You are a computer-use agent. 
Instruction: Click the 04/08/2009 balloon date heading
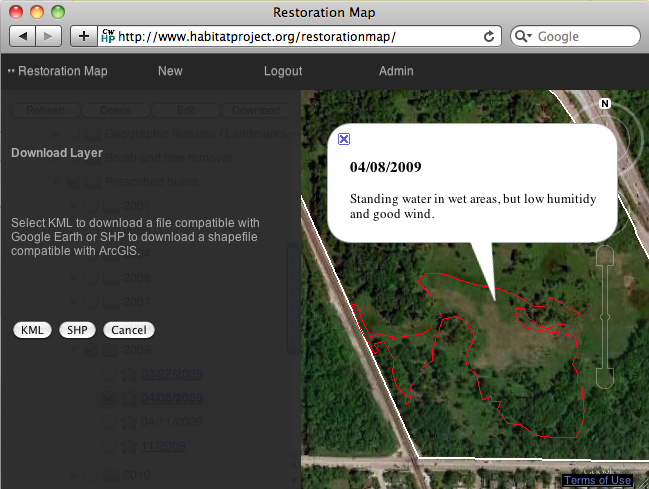[x=385, y=167]
